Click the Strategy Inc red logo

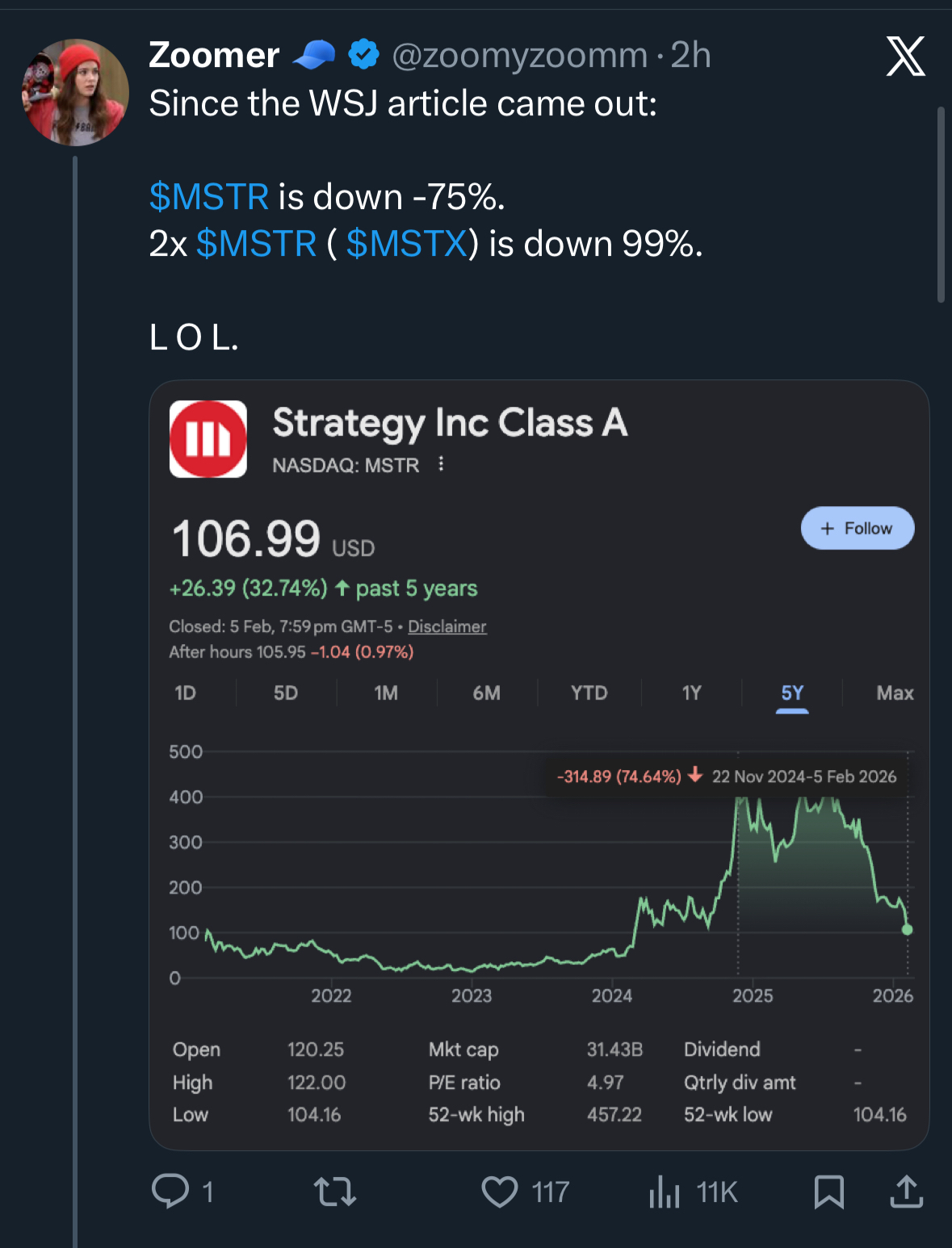point(208,439)
